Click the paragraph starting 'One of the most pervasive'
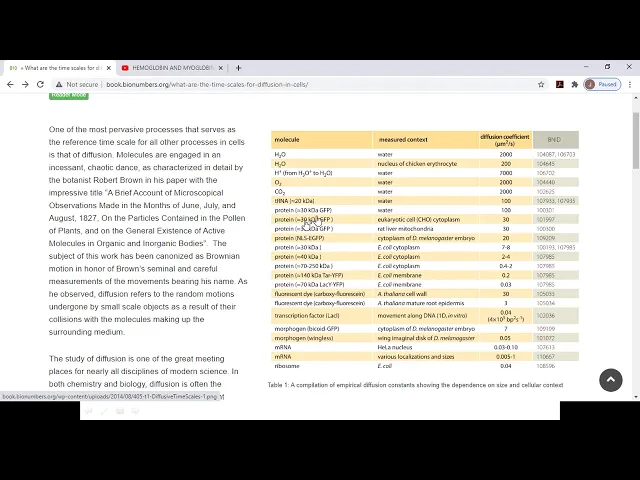This screenshot has height=480, width=640. tap(148, 231)
